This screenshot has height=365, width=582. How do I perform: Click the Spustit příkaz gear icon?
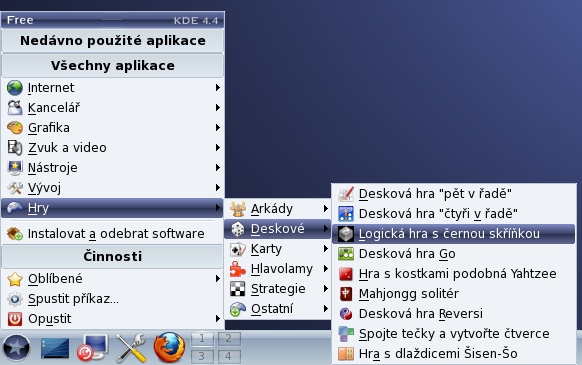(x=15, y=299)
